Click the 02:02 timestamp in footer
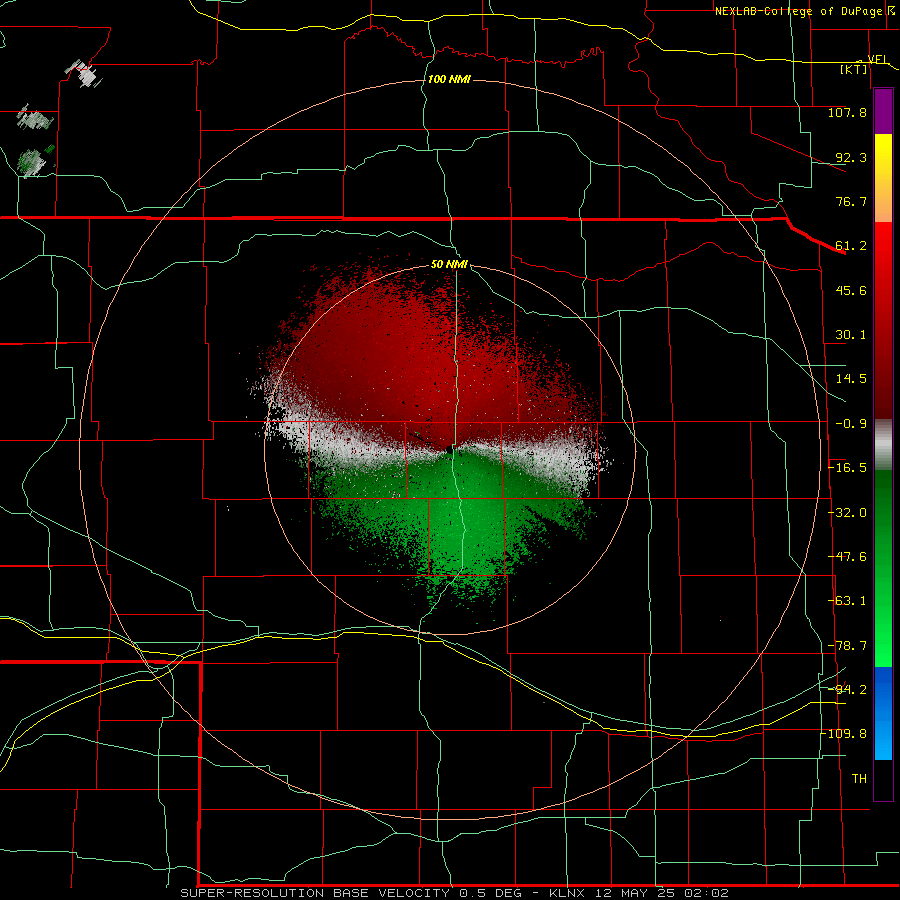The width and height of the screenshot is (900, 900). (x=706, y=893)
